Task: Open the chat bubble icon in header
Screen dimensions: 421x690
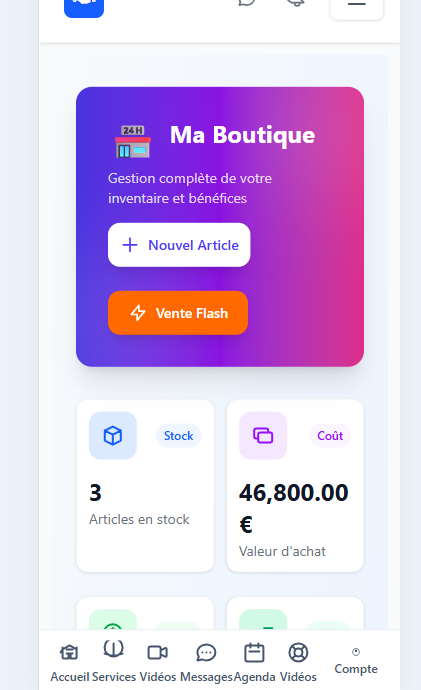Action: pos(247,3)
